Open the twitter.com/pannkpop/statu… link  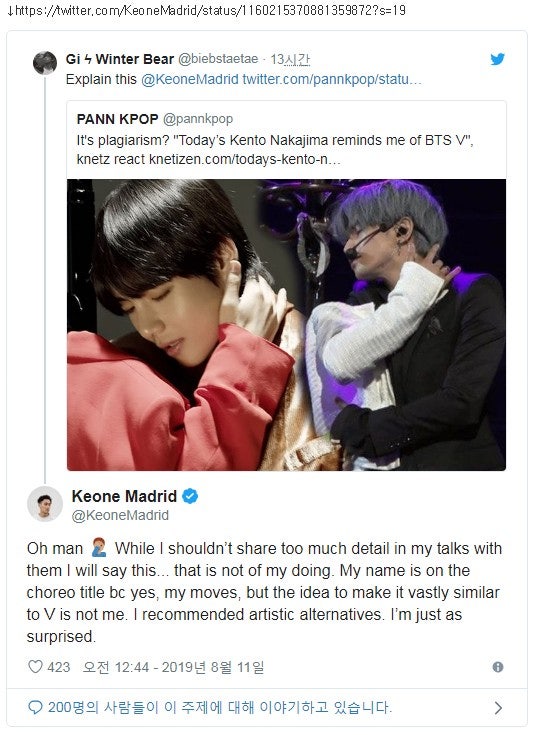tap(332, 79)
